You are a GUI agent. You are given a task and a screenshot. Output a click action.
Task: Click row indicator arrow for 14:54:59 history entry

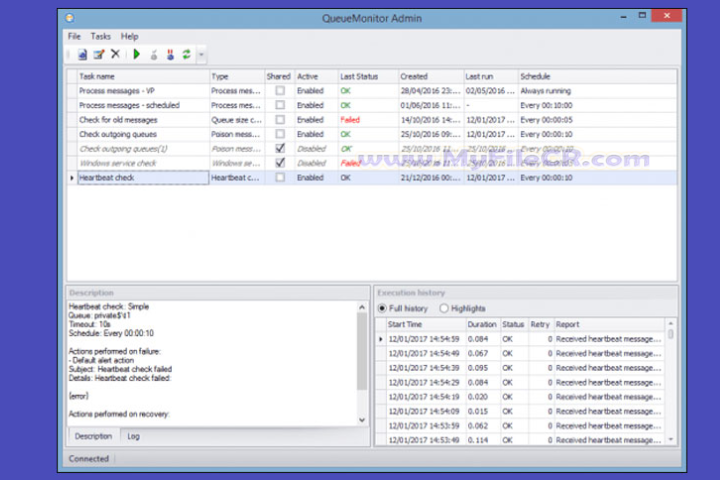381,339
